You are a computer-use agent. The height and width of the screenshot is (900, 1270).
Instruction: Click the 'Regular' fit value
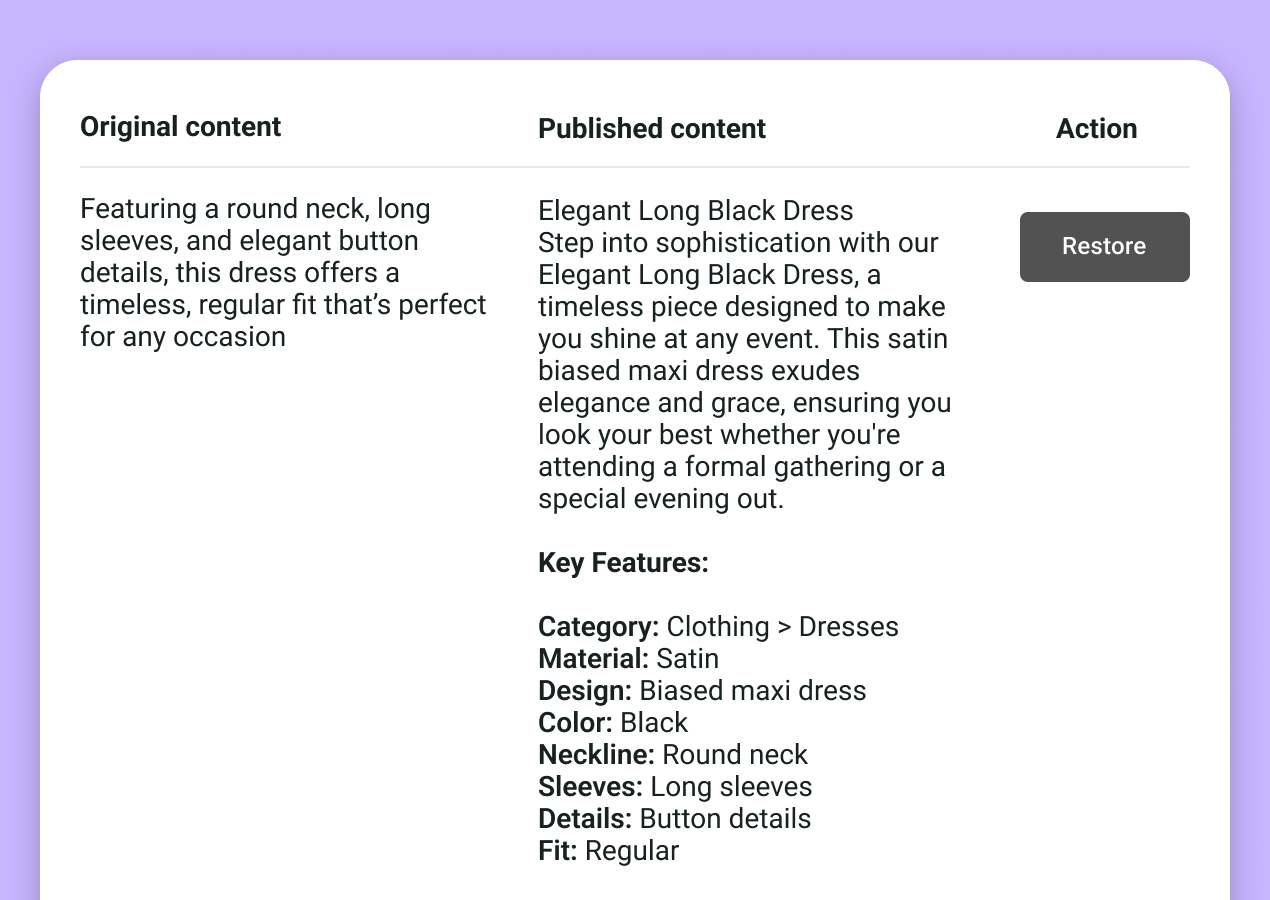(632, 851)
